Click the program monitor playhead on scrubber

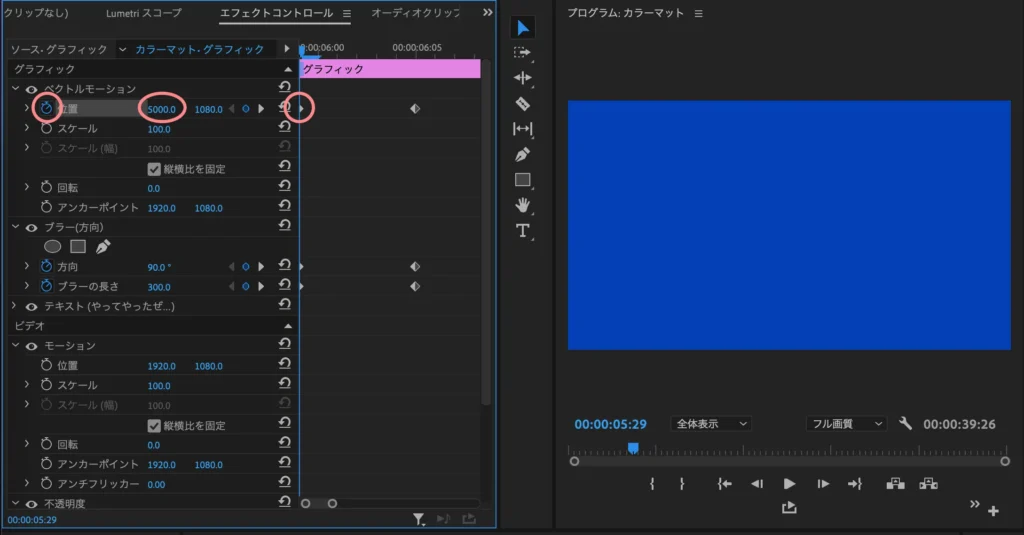tap(633, 448)
